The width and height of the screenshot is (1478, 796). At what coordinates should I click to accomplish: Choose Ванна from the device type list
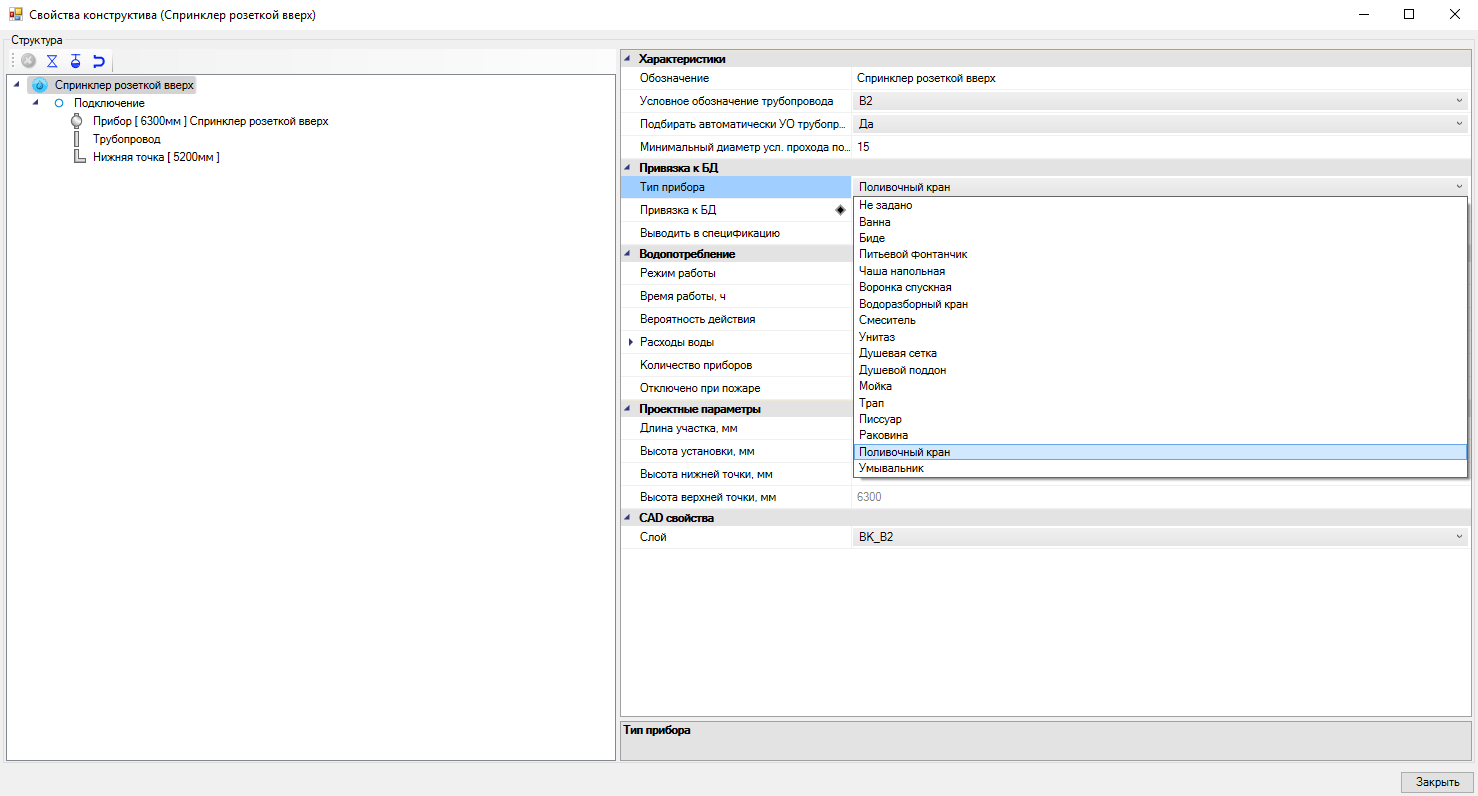coord(1160,222)
